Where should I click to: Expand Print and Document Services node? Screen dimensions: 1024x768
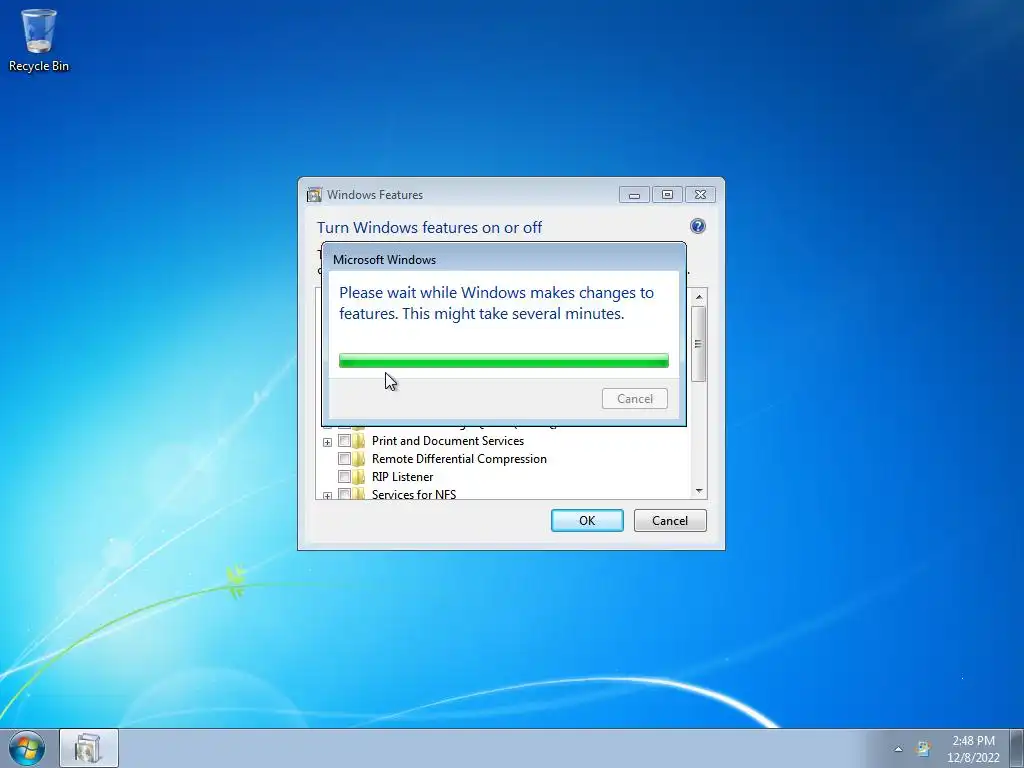point(327,442)
